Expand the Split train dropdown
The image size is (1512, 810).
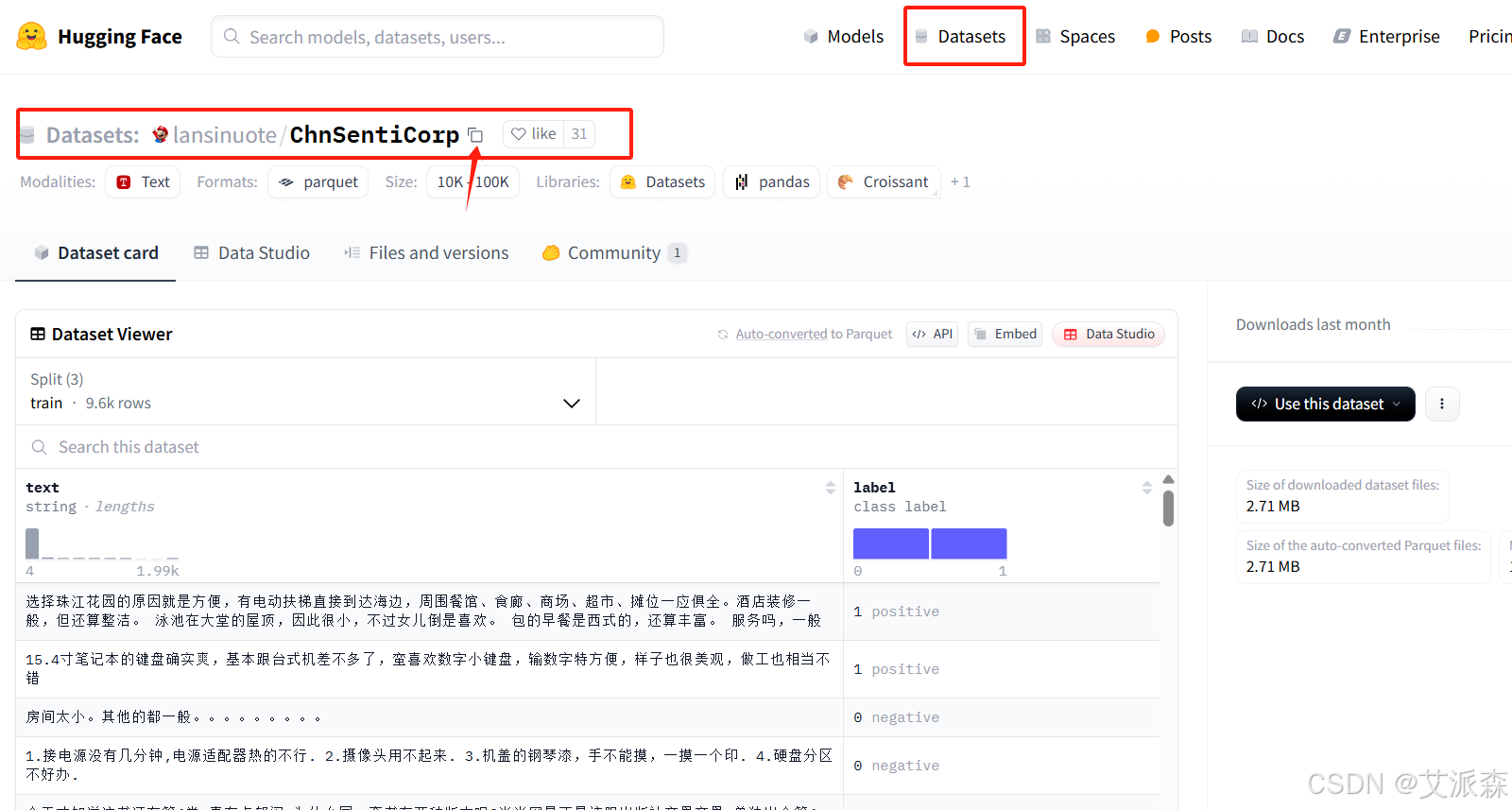tap(305, 391)
